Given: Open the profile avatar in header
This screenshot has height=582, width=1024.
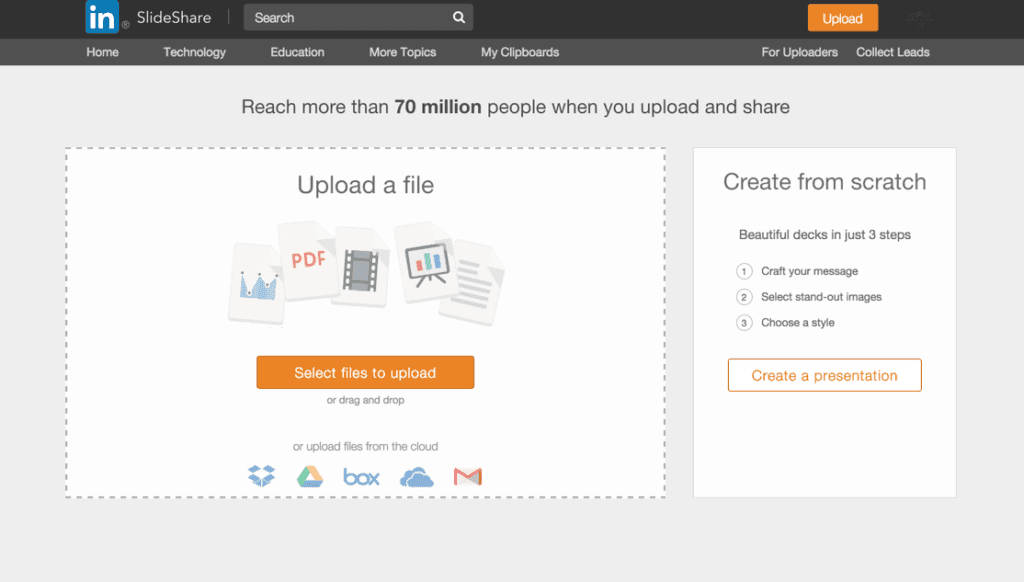Looking at the screenshot, I should click(x=919, y=18).
